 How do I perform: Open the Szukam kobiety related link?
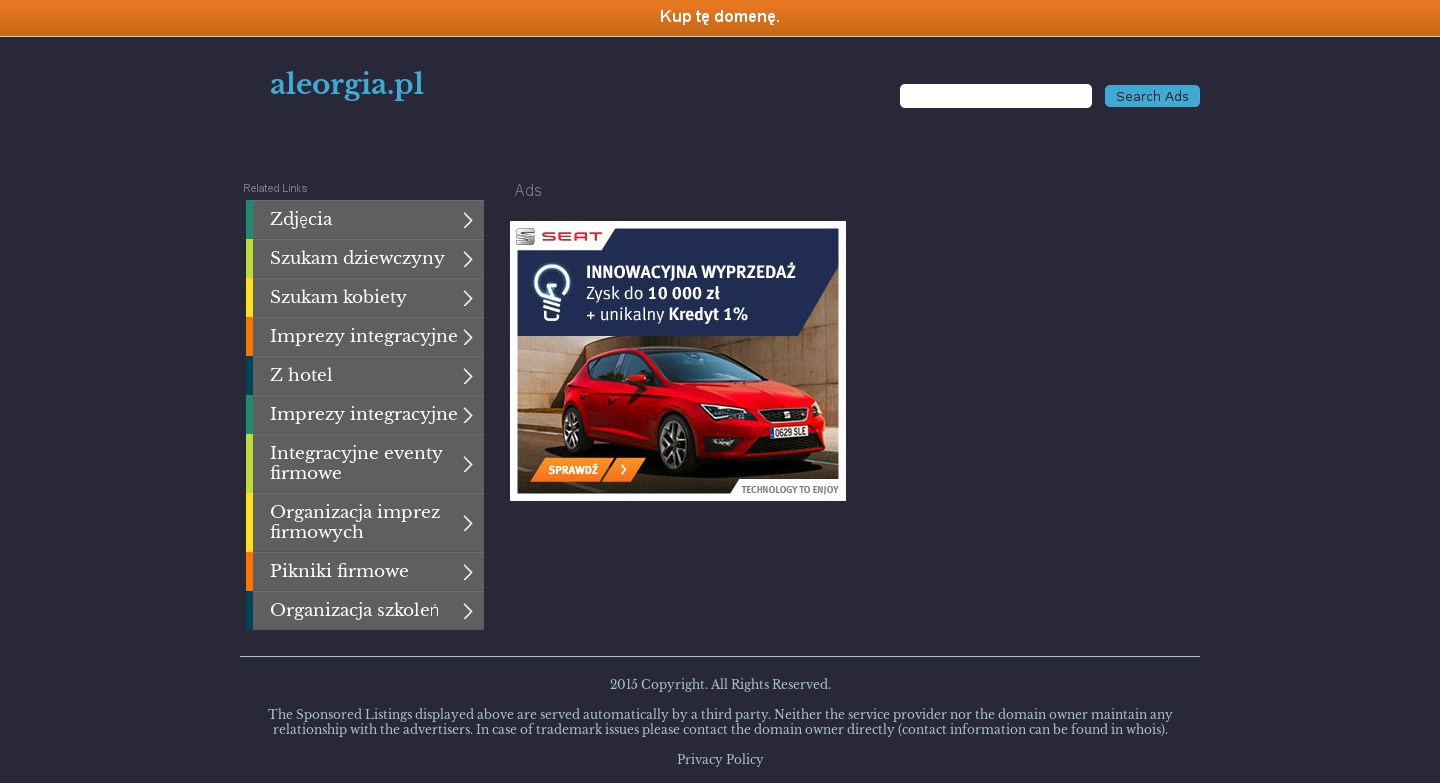[338, 298]
